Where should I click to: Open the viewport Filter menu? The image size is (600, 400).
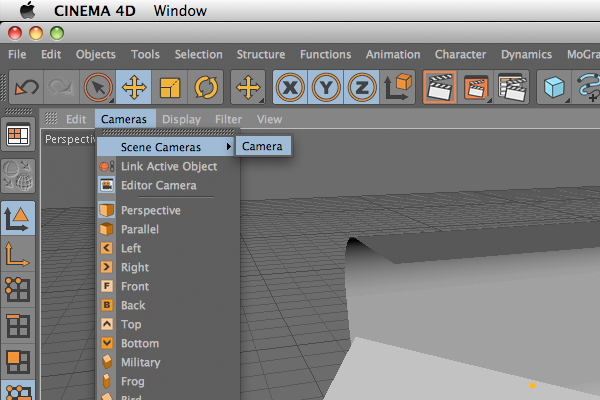228,119
